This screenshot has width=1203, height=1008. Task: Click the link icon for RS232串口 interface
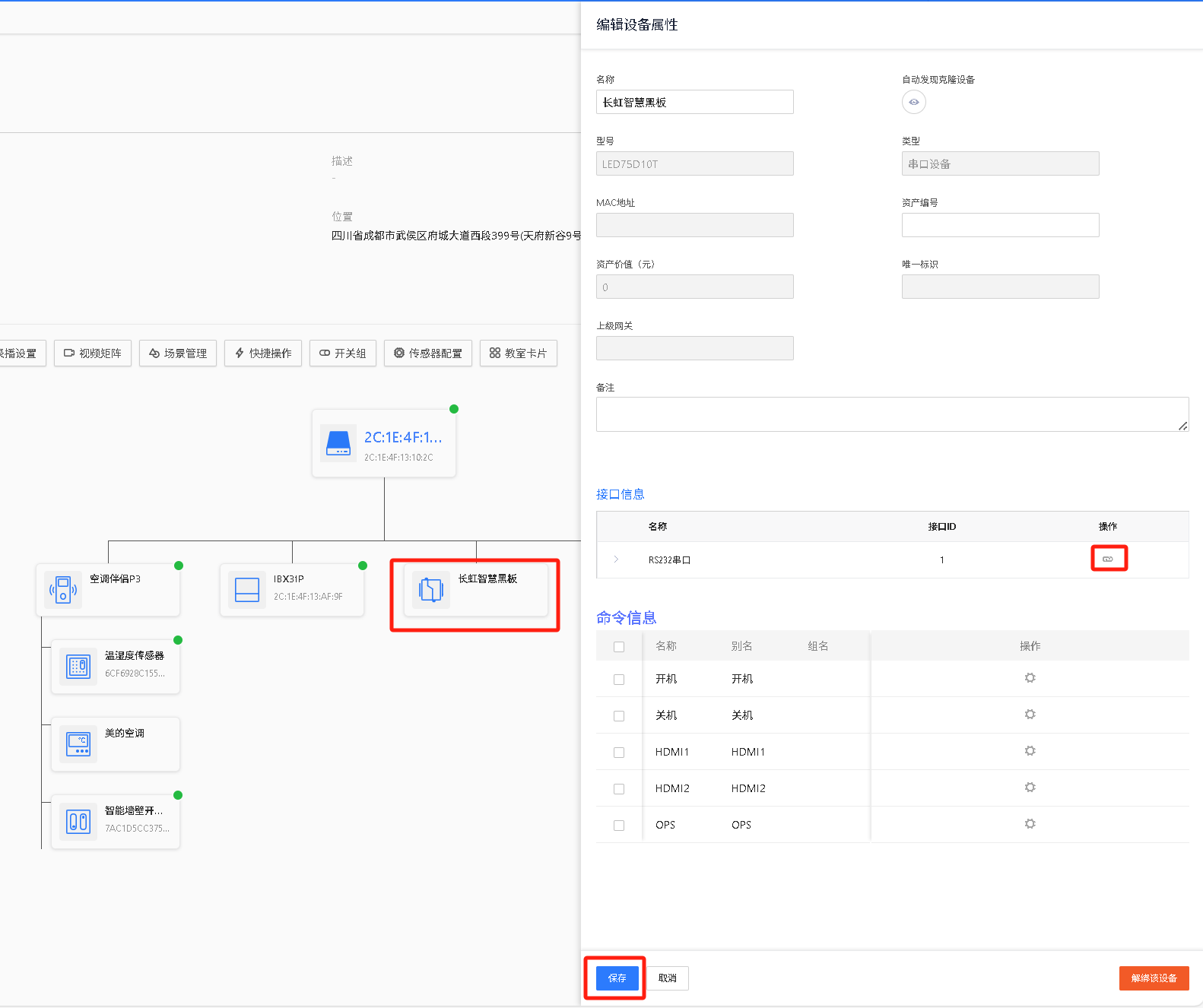point(1107,559)
